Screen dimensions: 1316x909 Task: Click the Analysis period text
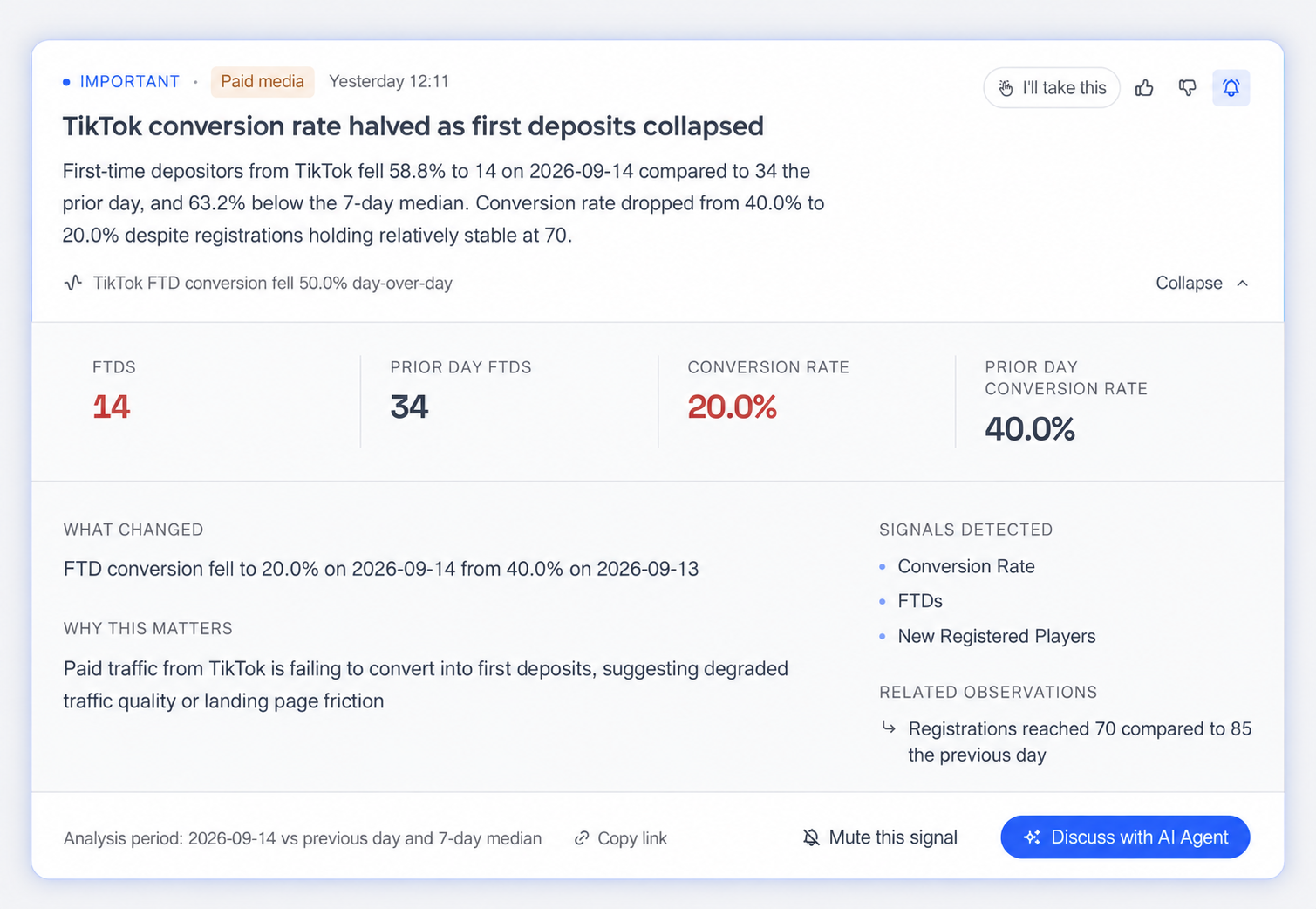[x=303, y=838]
